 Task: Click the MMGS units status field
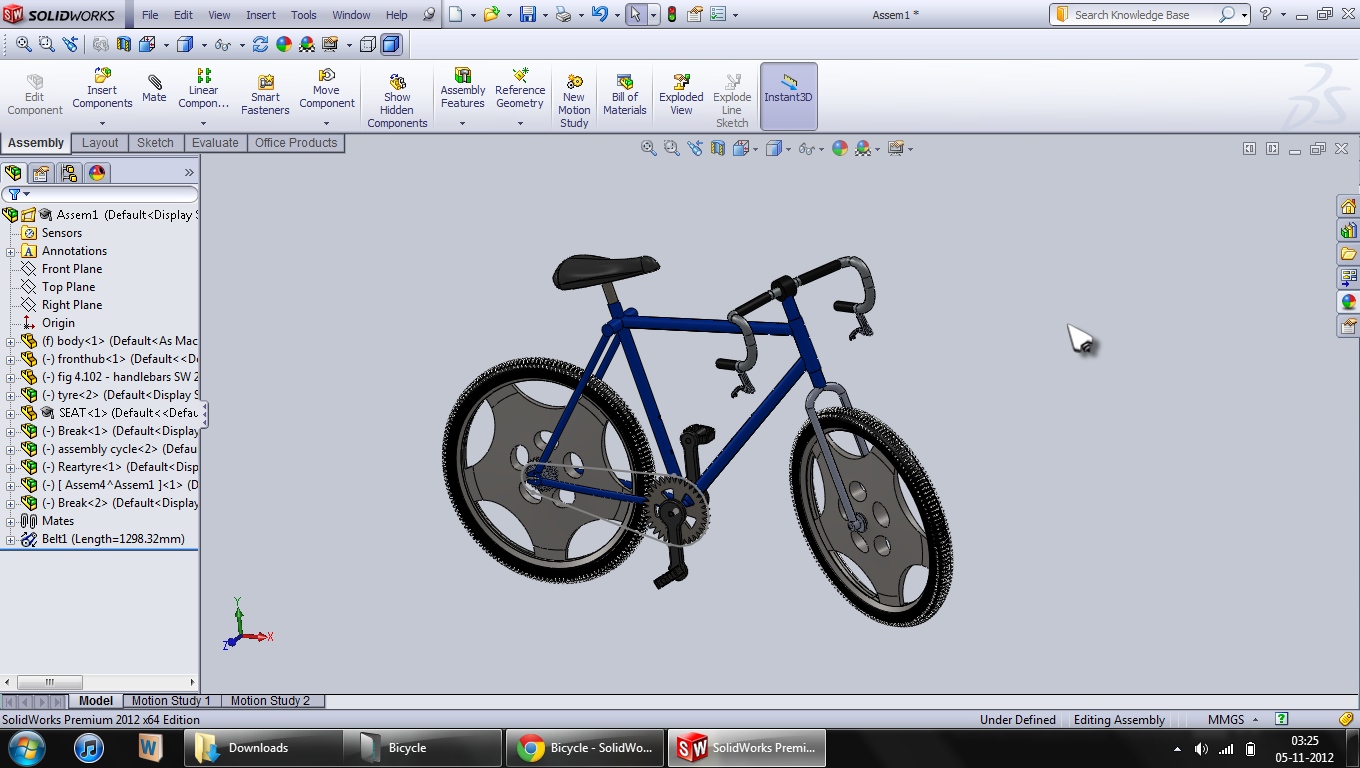[1226, 720]
